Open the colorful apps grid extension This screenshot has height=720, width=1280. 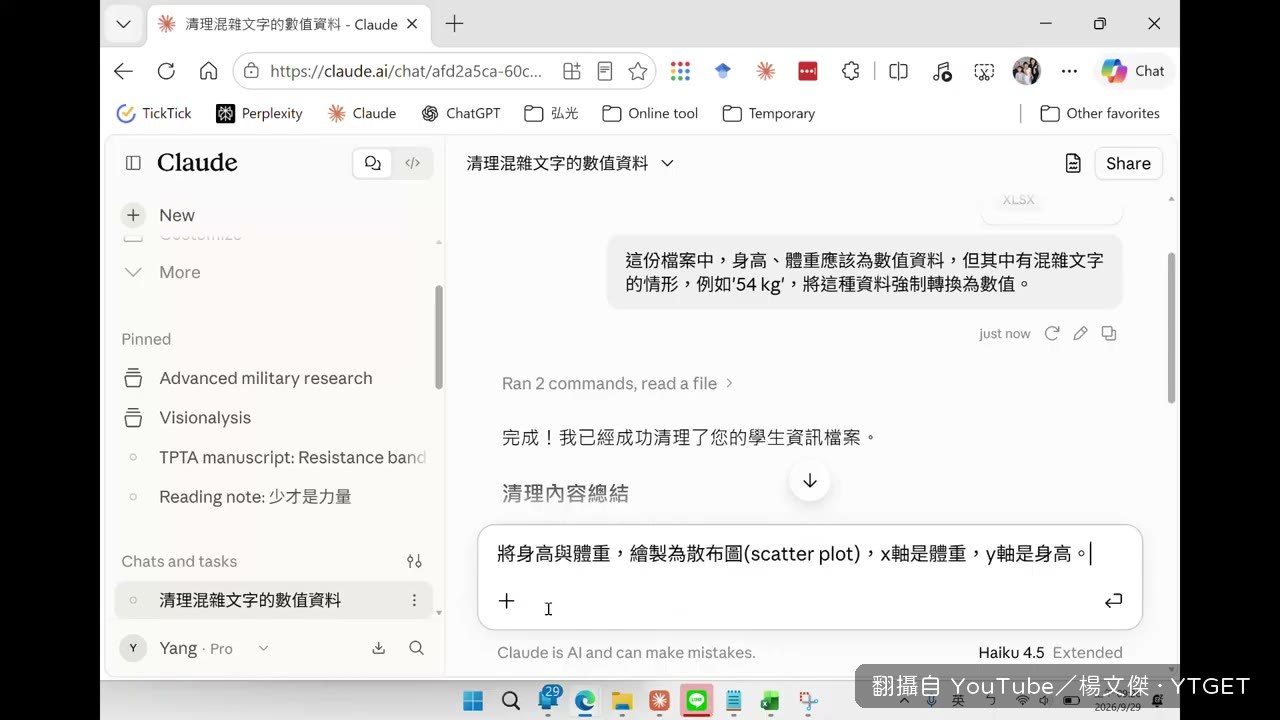(680, 71)
